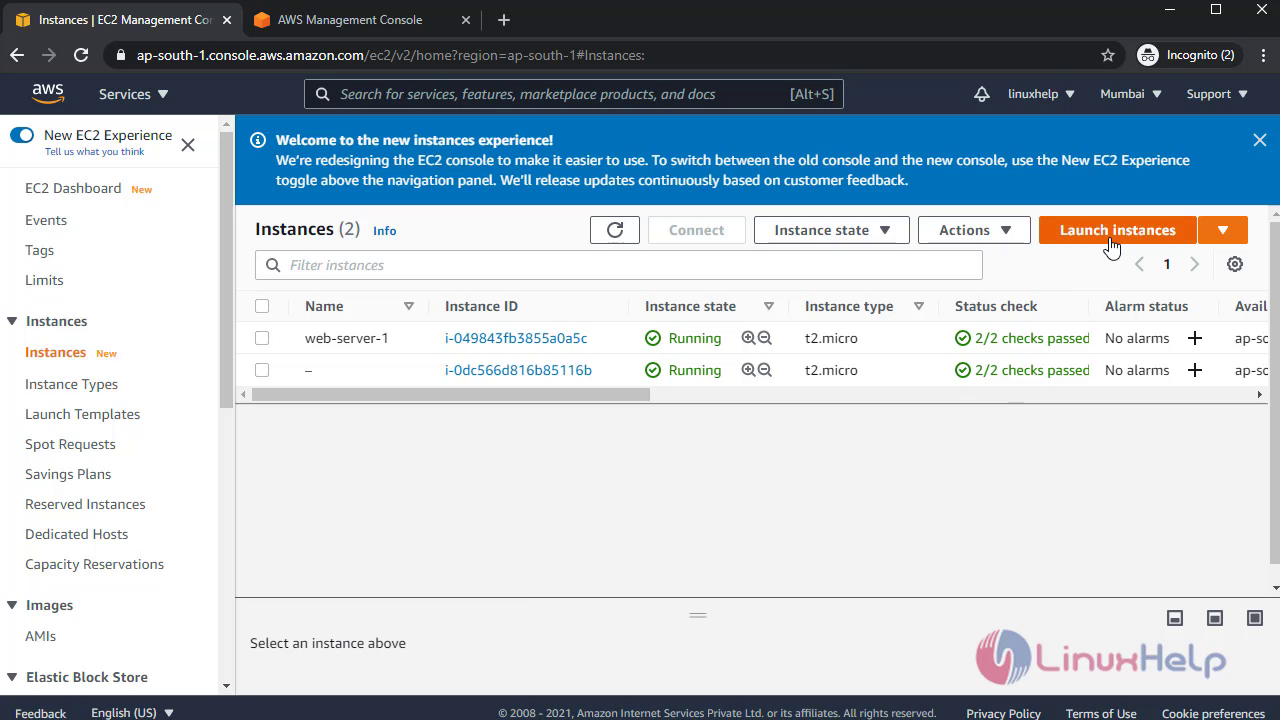The image size is (1280, 720).
Task: Click the Incognito profile icon
Action: pyautogui.click(x=1148, y=55)
